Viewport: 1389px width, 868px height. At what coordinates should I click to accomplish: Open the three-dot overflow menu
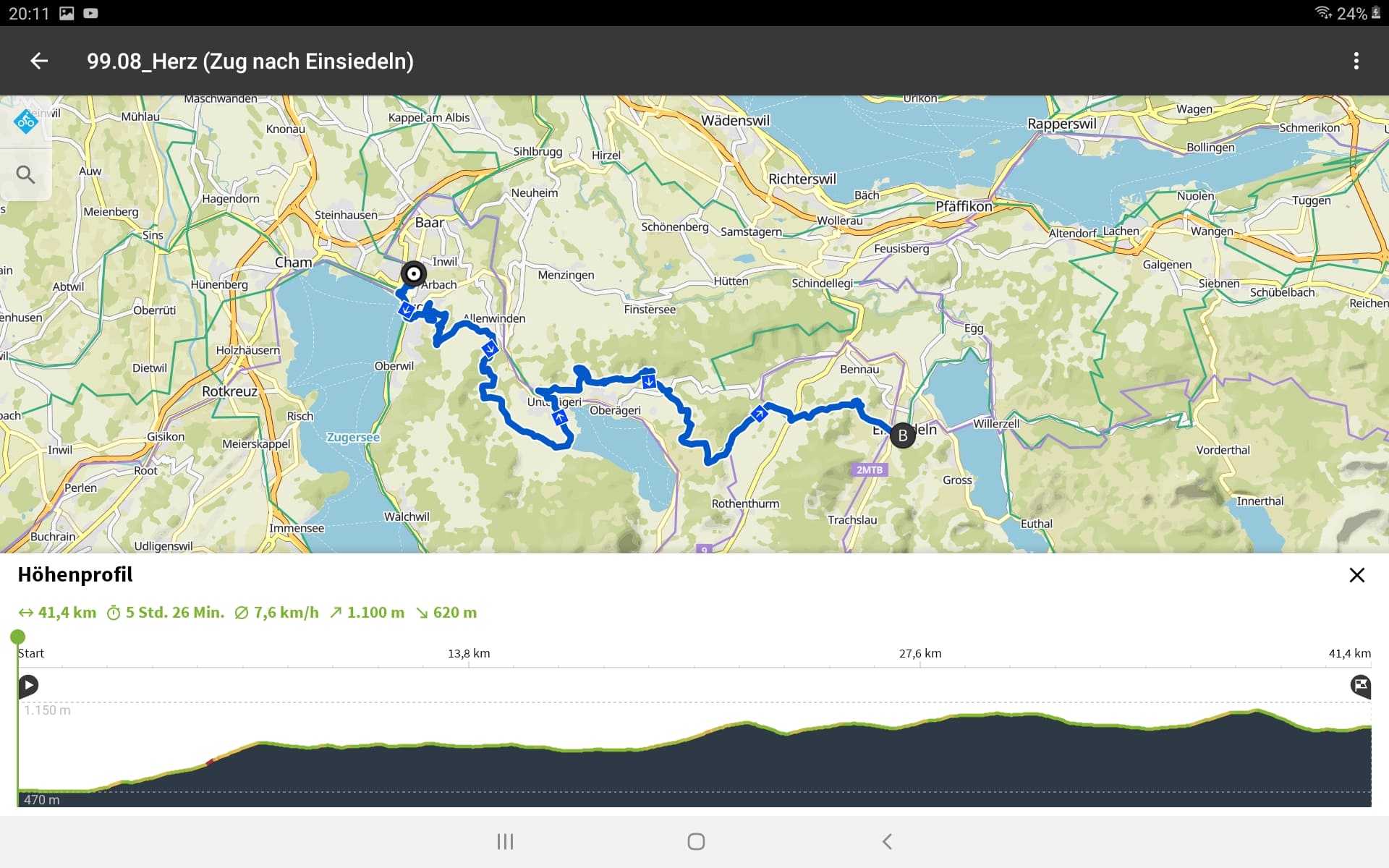coord(1356,61)
